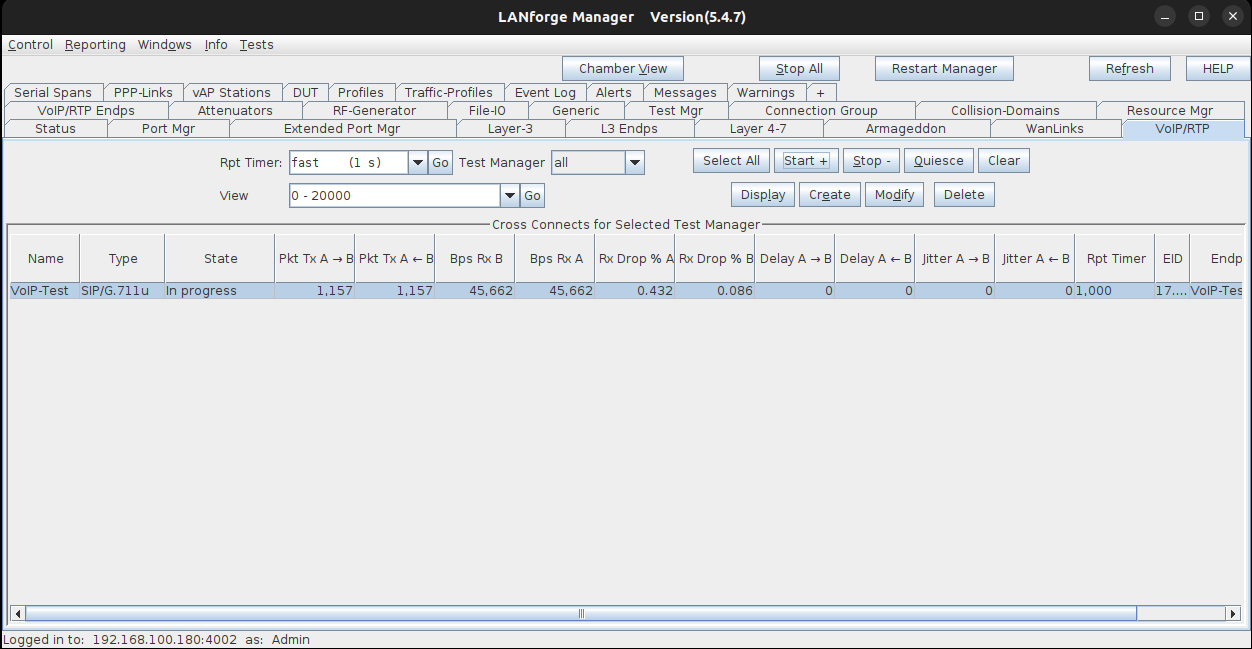
Task: Click the Stop All button
Action: [x=799, y=69]
